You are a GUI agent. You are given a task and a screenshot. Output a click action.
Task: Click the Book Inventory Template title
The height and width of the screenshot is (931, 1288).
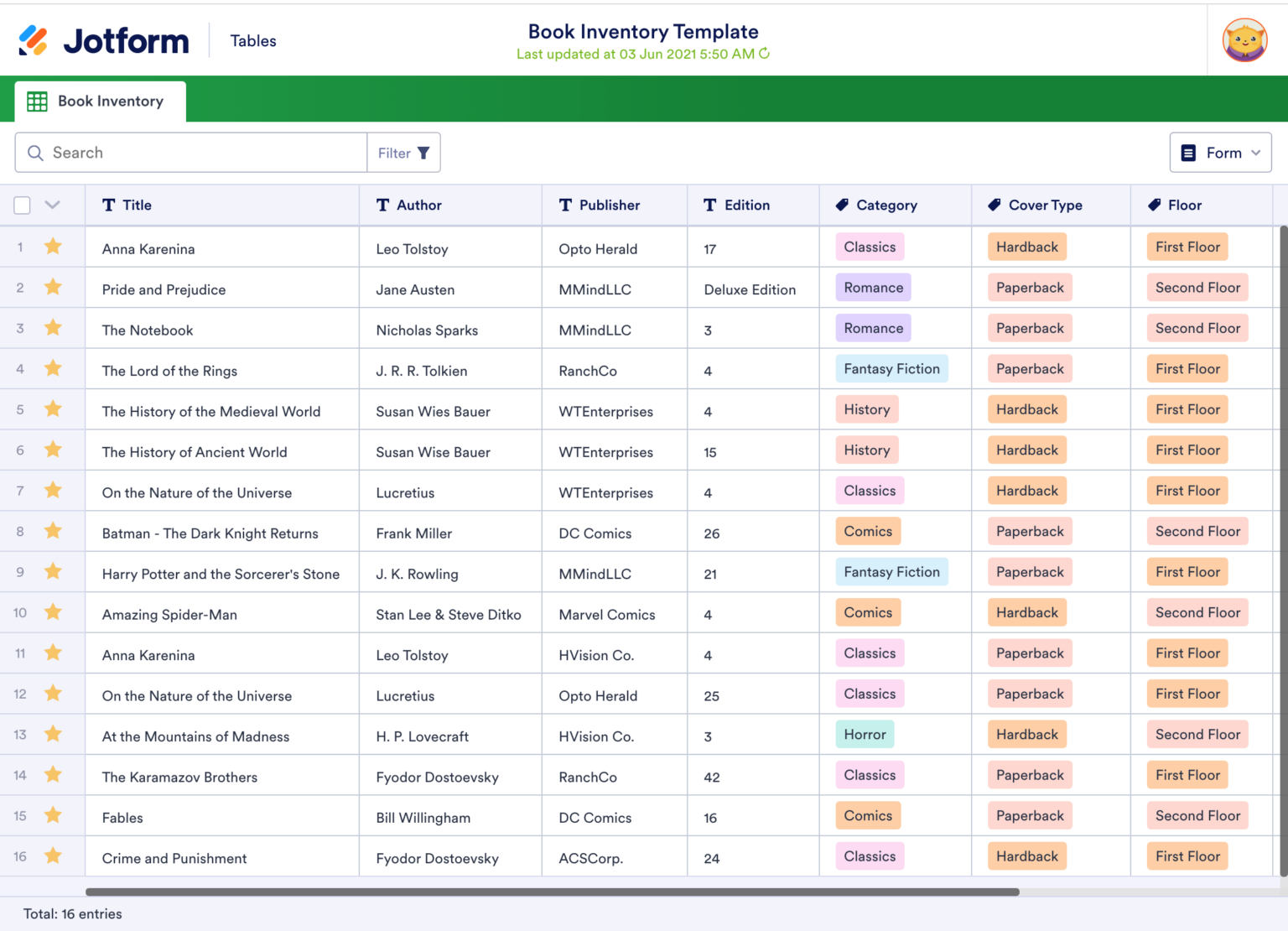click(643, 32)
